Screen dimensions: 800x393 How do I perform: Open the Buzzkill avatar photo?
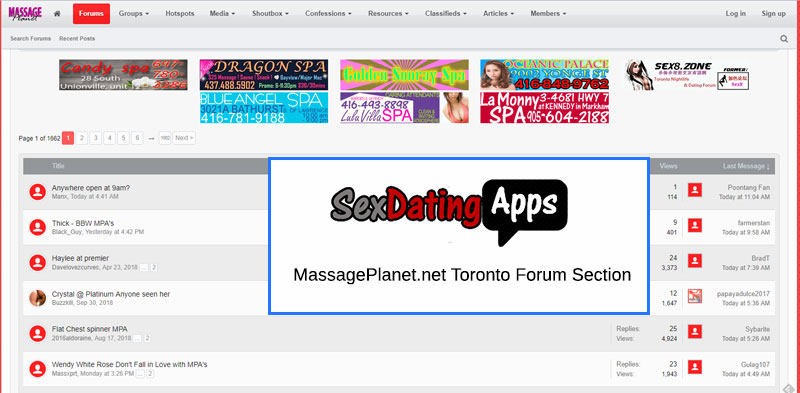pyautogui.click(x=38, y=298)
